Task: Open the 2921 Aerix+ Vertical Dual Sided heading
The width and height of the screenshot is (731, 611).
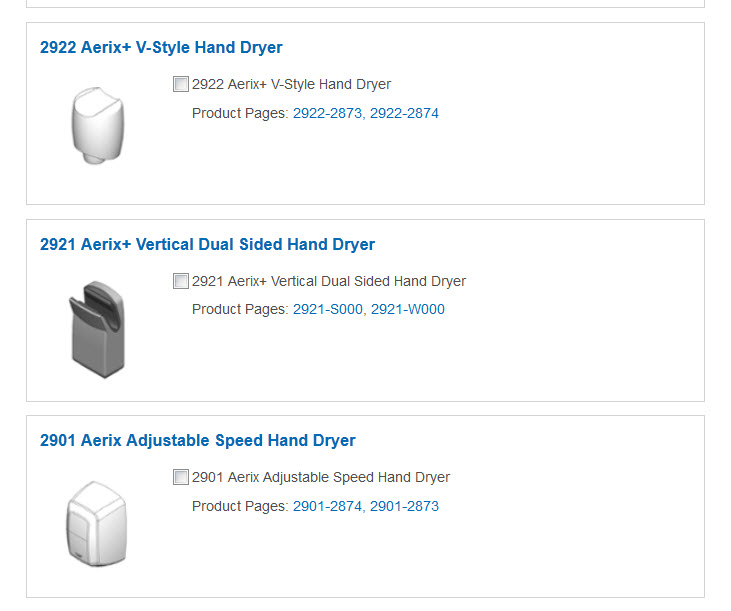Action: 207,244
